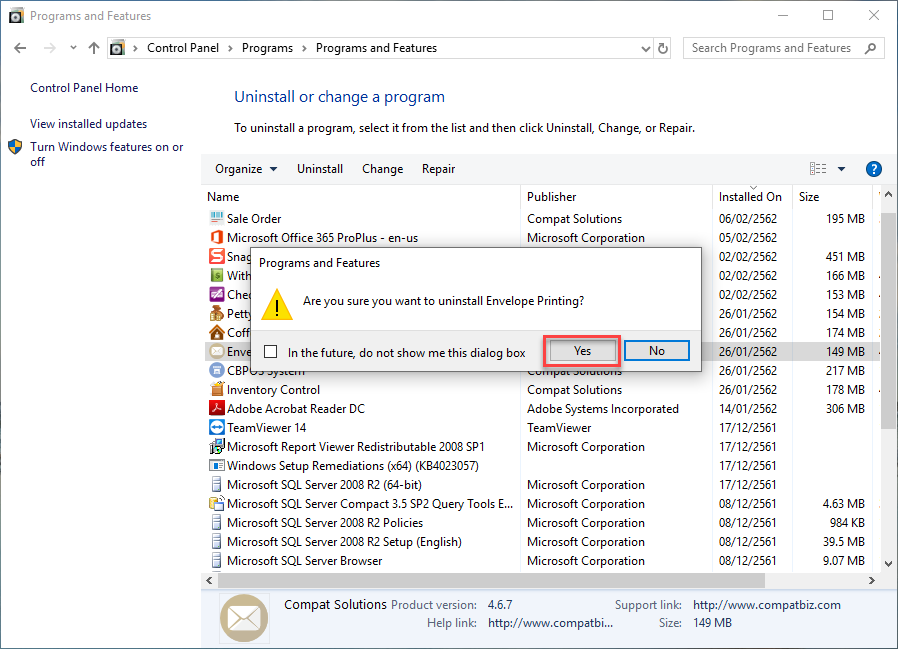Click the search magnifier icon
The image size is (898, 649).
[x=871, y=48]
